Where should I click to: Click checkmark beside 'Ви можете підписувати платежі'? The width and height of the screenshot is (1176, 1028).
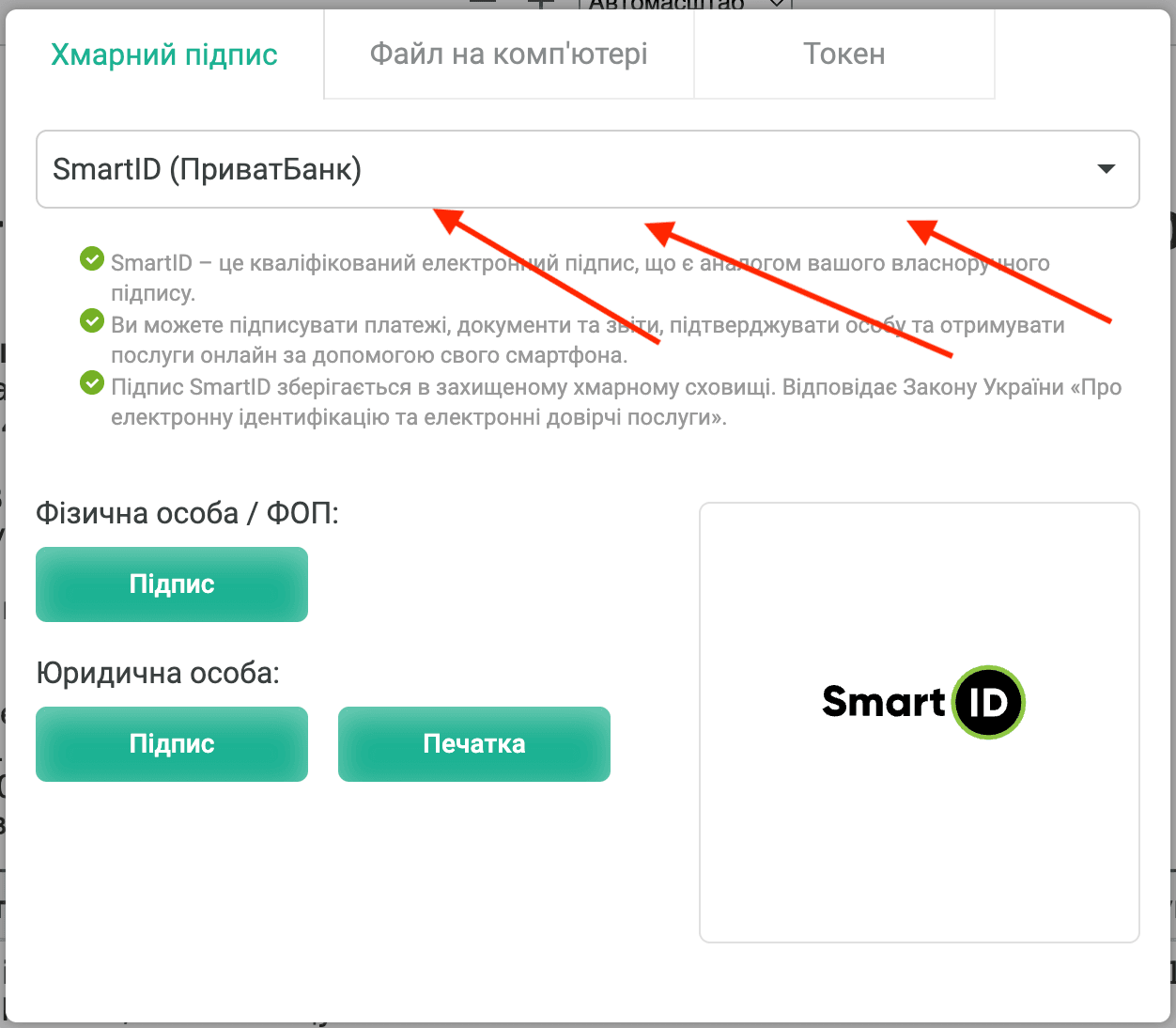coord(92,321)
